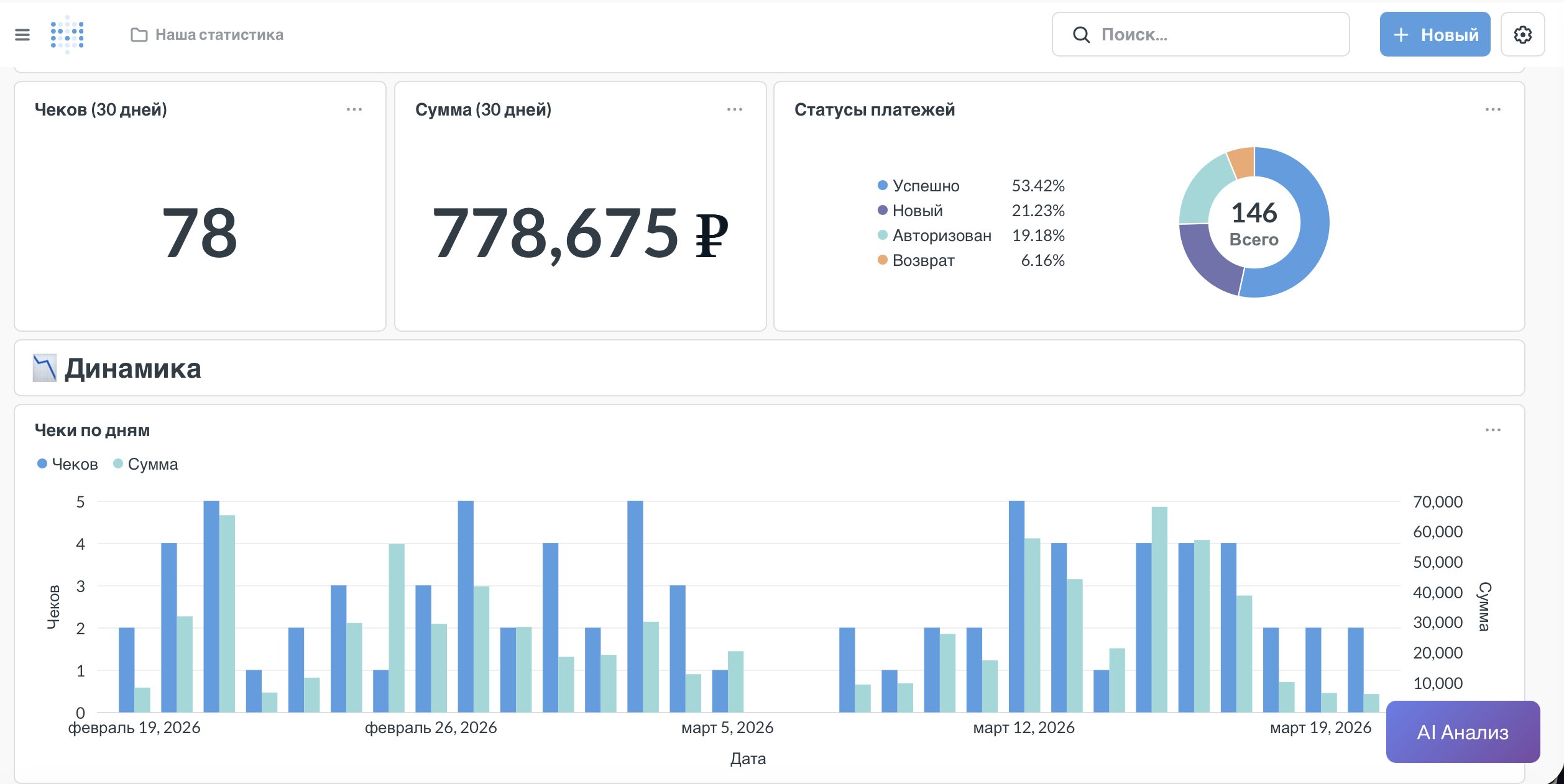1564x784 pixels.
Task: Open the Наша статистика folder icon
Action: [138, 34]
